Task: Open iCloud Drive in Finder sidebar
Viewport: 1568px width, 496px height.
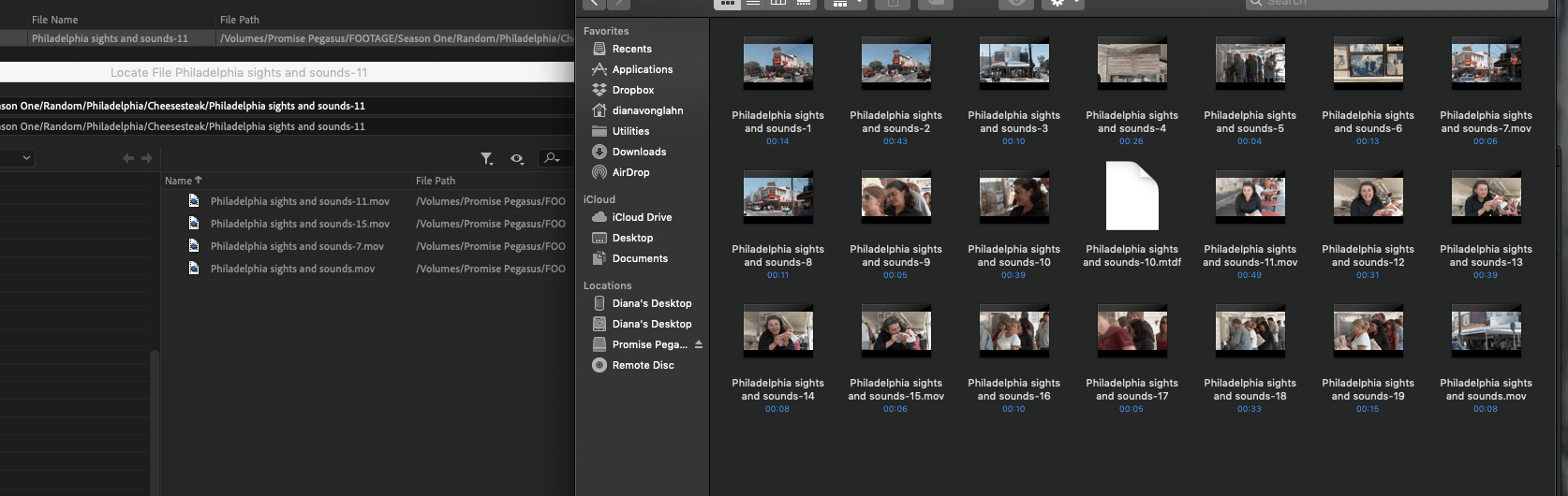Action: click(x=642, y=217)
